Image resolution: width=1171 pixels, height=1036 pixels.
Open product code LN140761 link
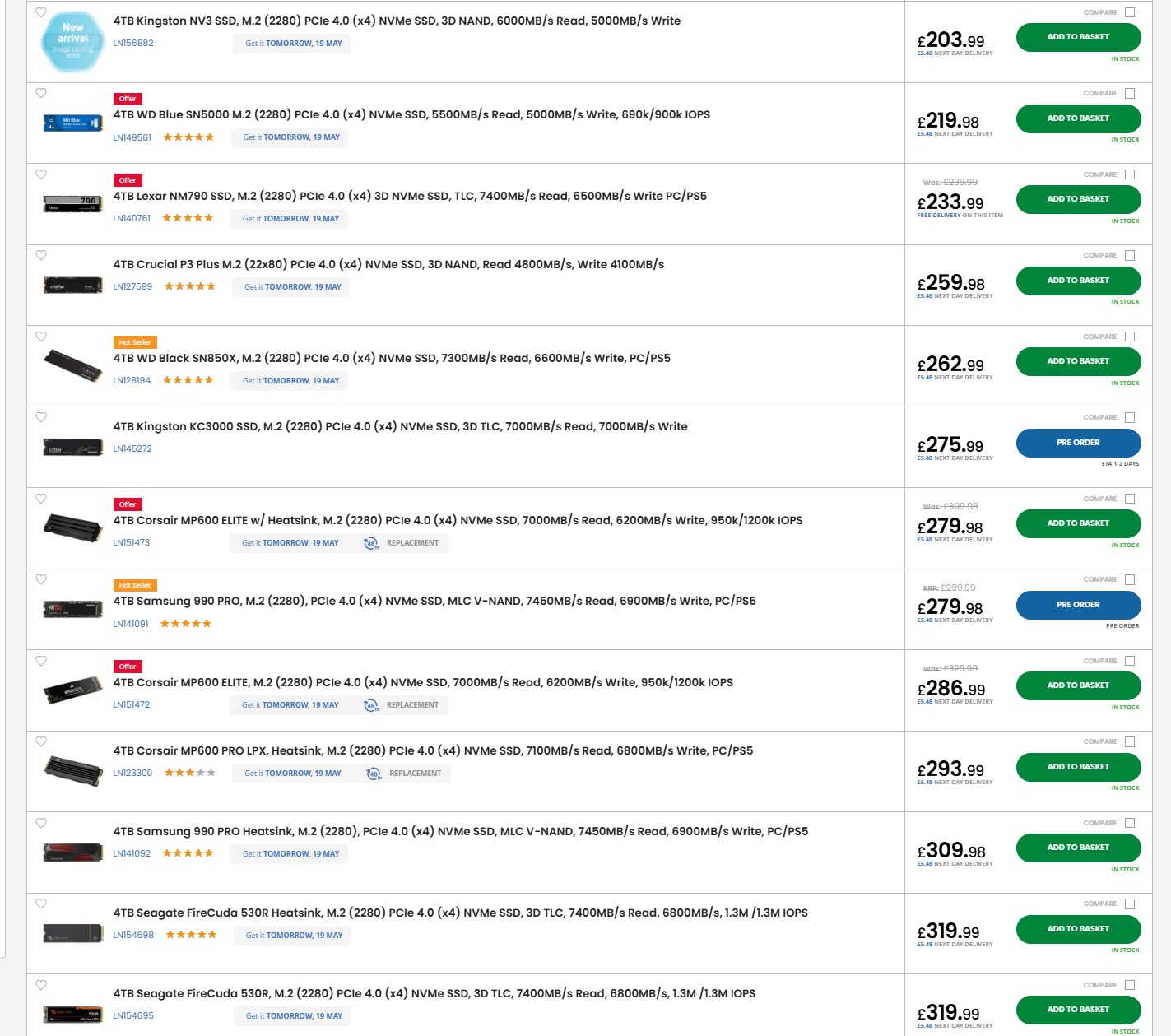pos(132,219)
